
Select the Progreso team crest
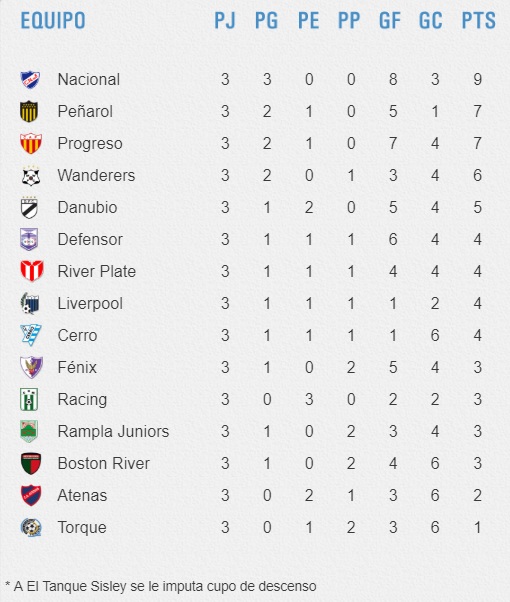click(31, 144)
